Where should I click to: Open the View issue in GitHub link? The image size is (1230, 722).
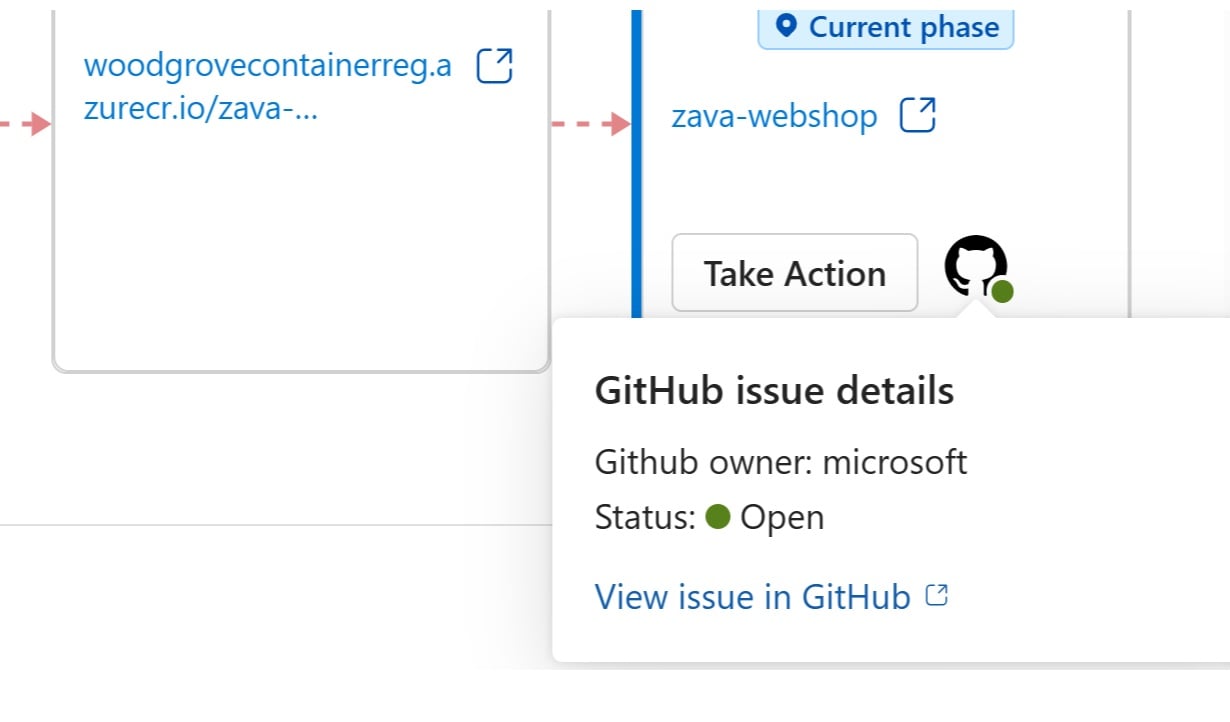(751, 595)
